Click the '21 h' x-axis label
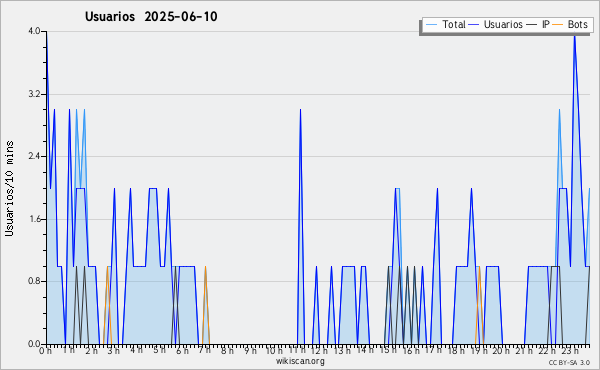Screen dimensions: 600x370 [x=524, y=351]
